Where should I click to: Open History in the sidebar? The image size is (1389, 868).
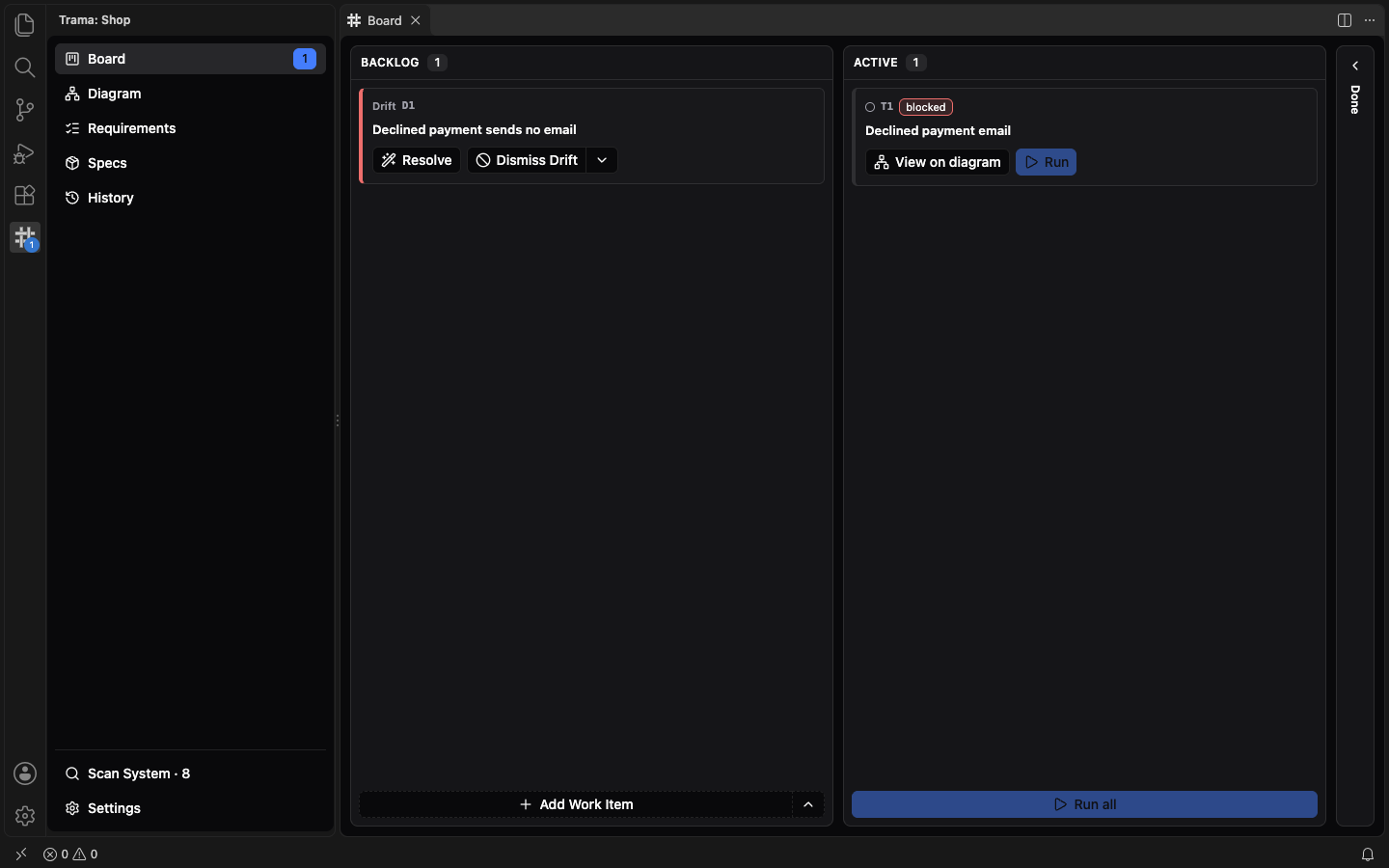(190, 198)
